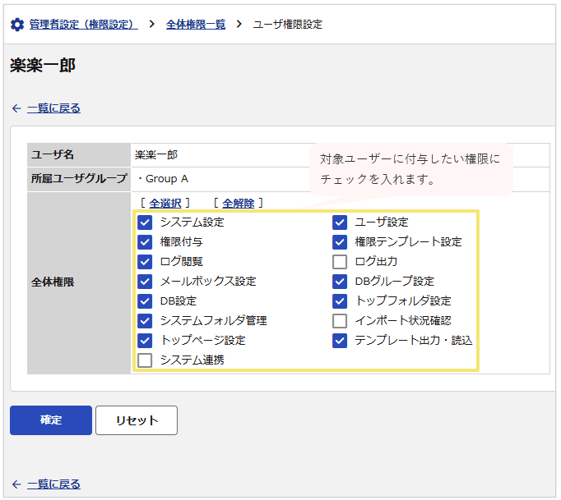This screenshot has width=561, height=500.
Task: Uncheck the ユーザ設定 checkbox
Action: pos(340,223)
